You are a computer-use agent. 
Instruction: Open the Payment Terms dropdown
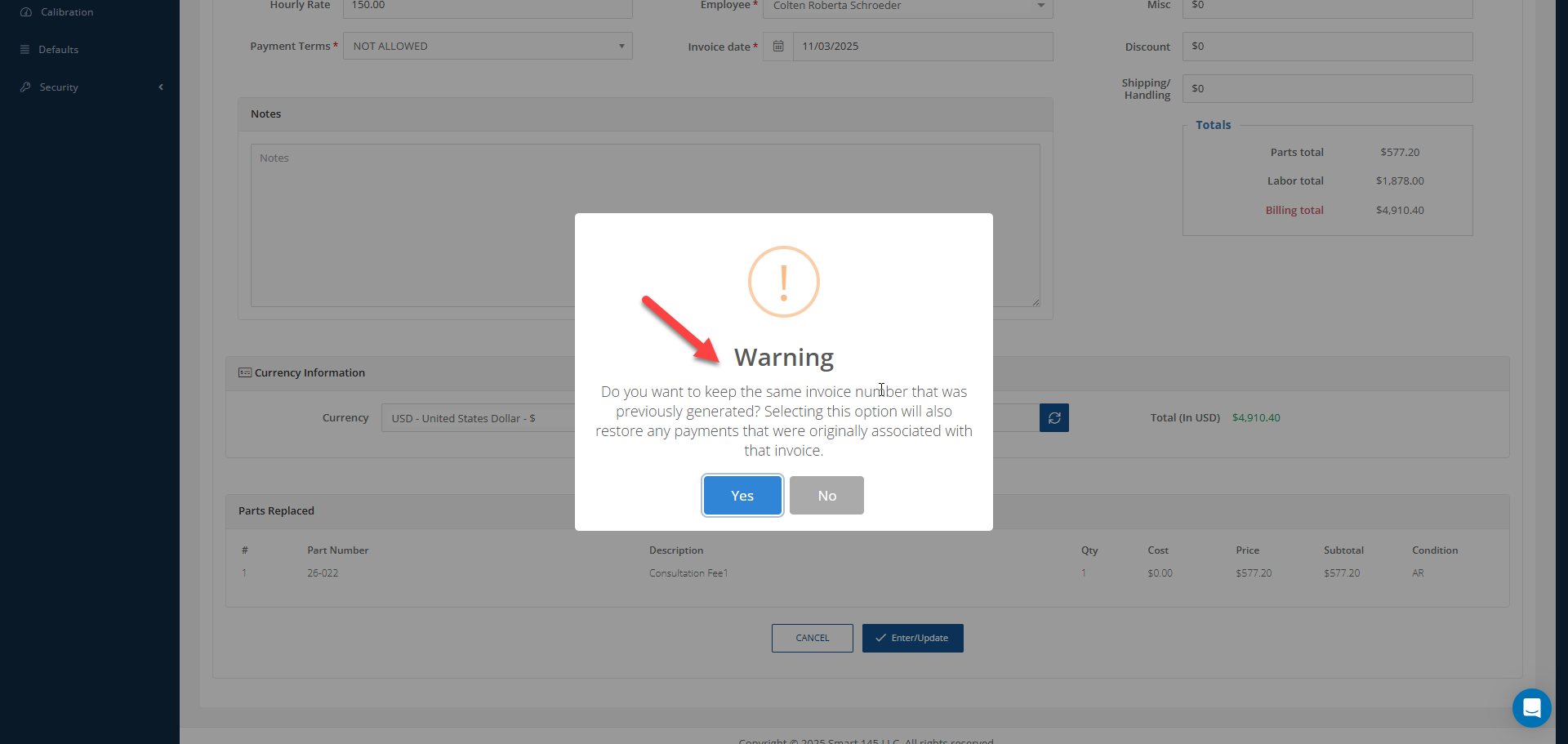pos(488,47)
